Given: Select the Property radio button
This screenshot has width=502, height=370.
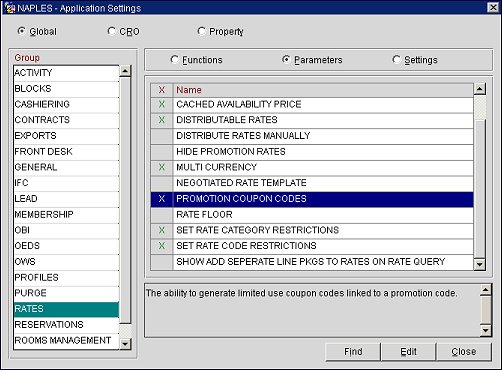Looking at the screenshot, I should (201, 31).
